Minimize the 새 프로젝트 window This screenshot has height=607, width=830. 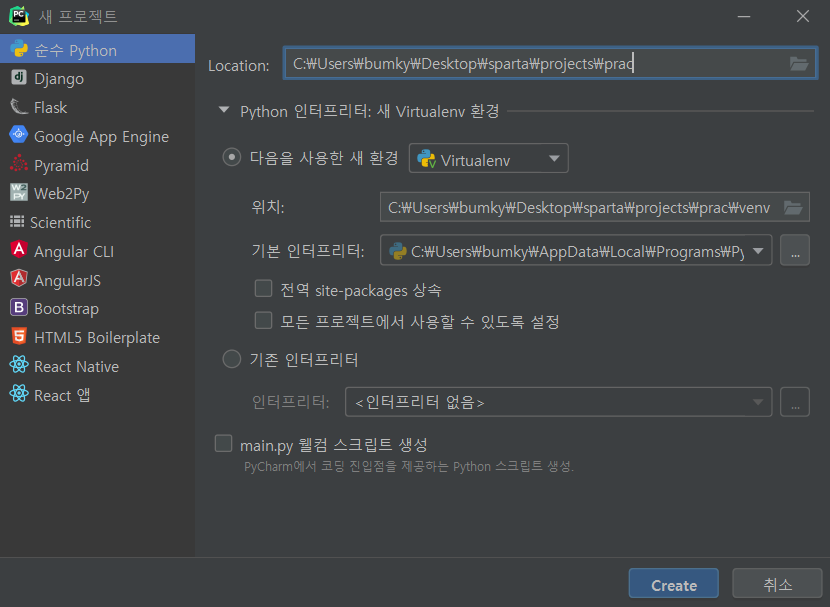pos(744,16)
